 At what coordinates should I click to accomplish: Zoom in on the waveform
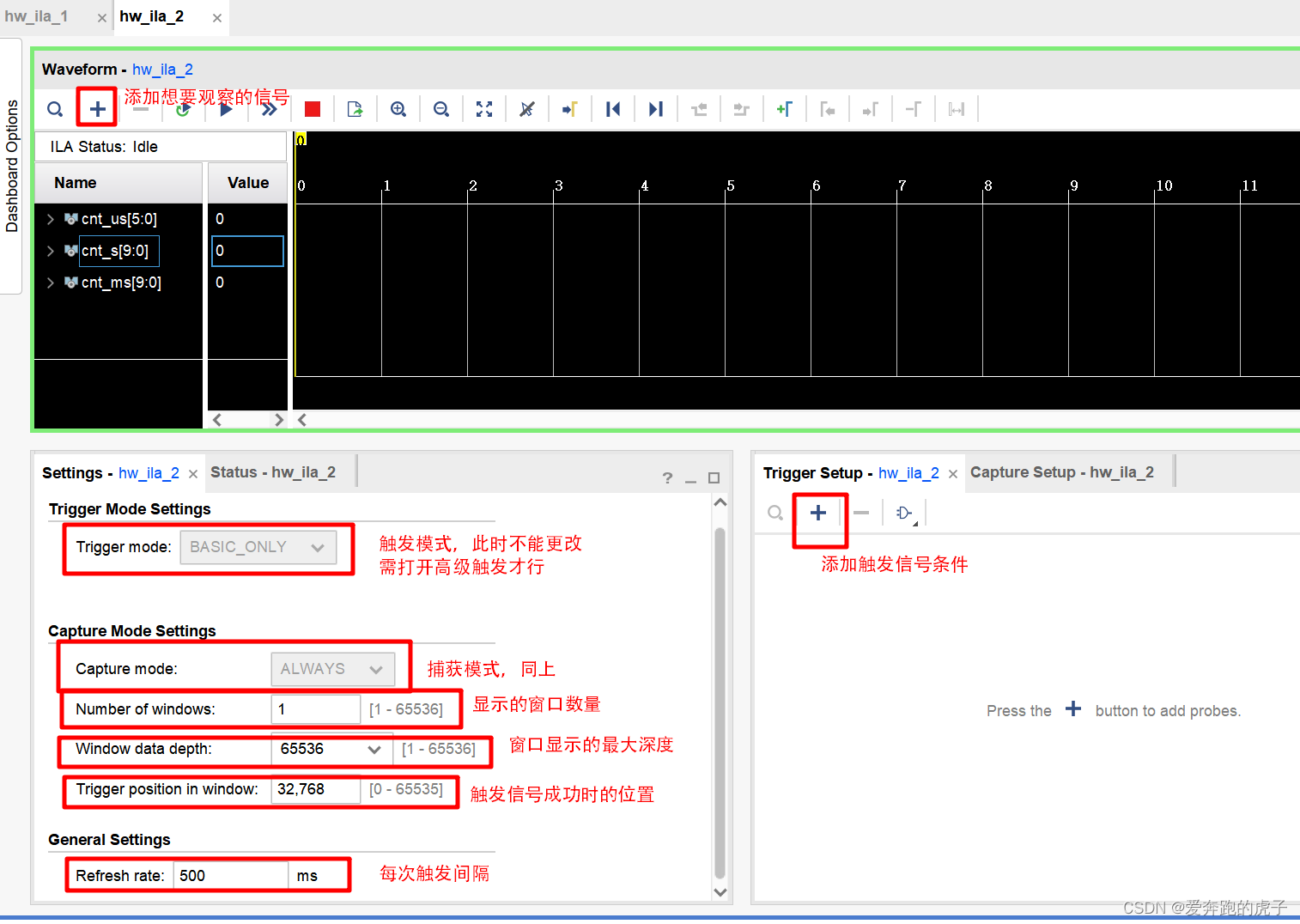pyautogui.click(x=398, y=108)
